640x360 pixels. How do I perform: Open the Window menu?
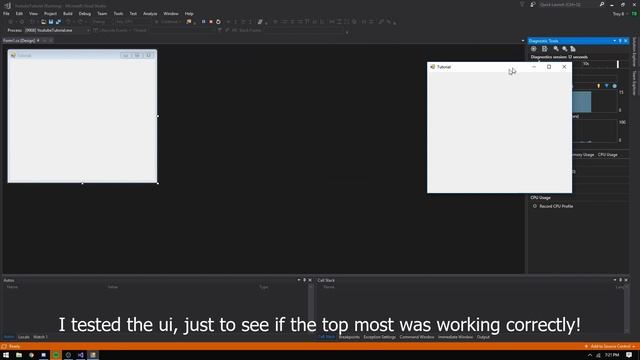(x=171, y=13)
